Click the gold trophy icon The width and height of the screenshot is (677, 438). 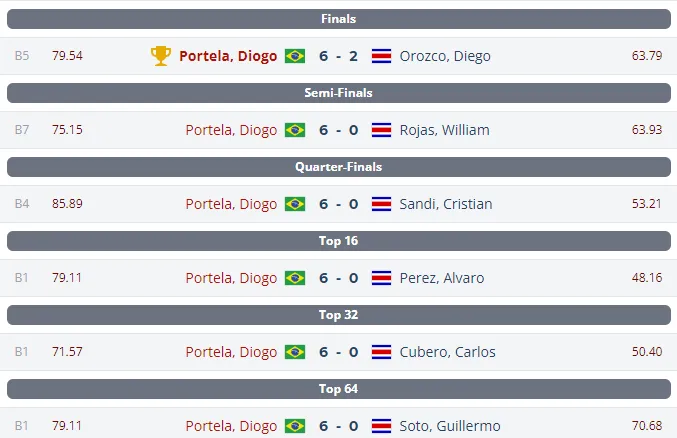160,56
